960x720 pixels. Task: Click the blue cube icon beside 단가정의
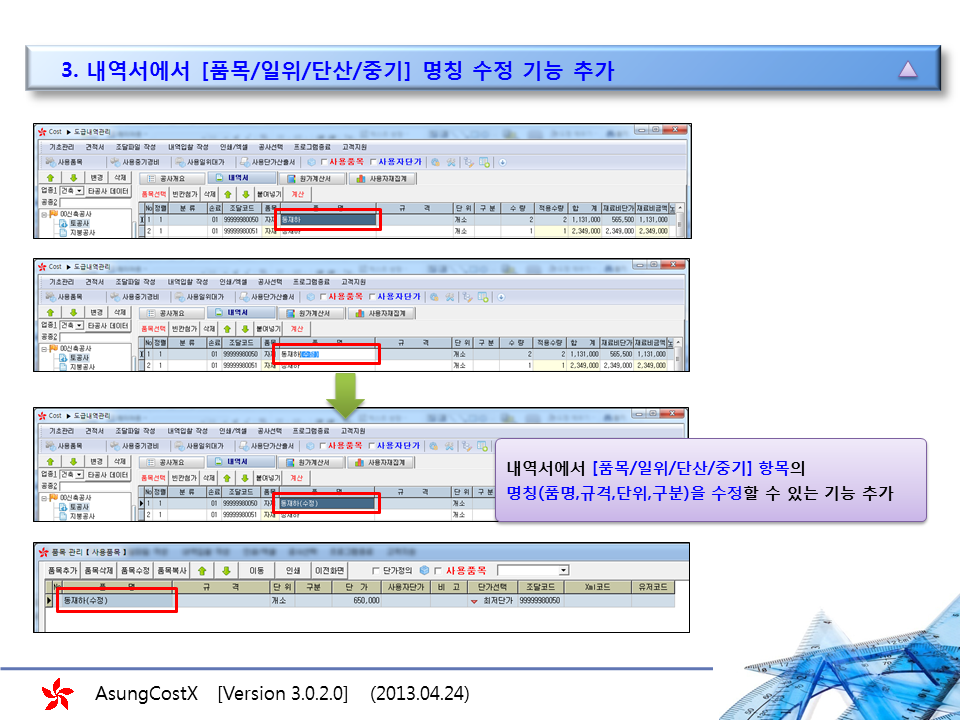(425, 569)
